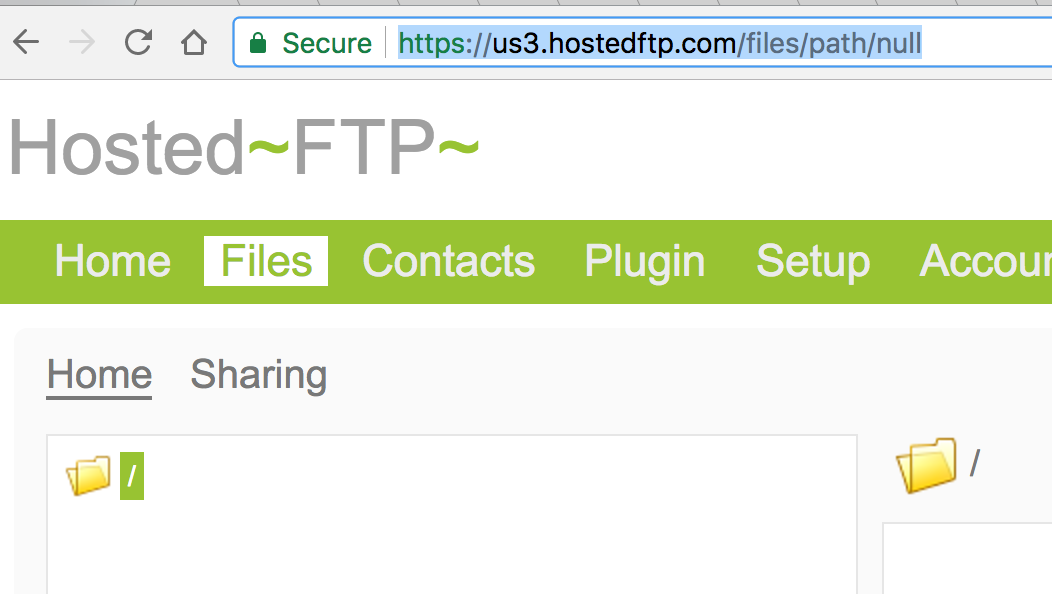The image size is (1052, 594).
Task: Select the underlined Home tab
Action: (x=99, y=375)
